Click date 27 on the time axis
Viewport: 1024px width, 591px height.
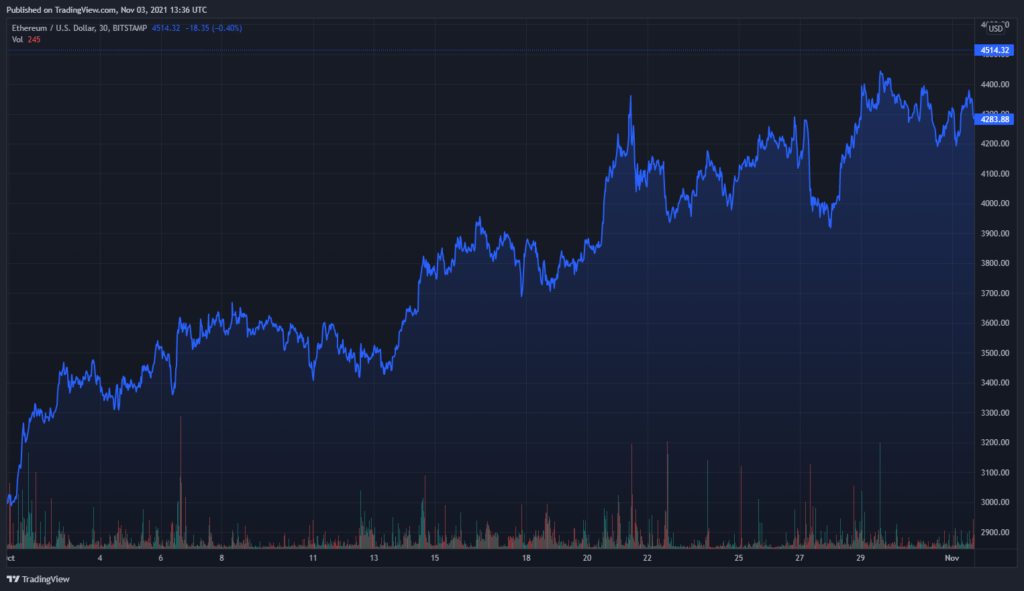[x=799, y=558]
